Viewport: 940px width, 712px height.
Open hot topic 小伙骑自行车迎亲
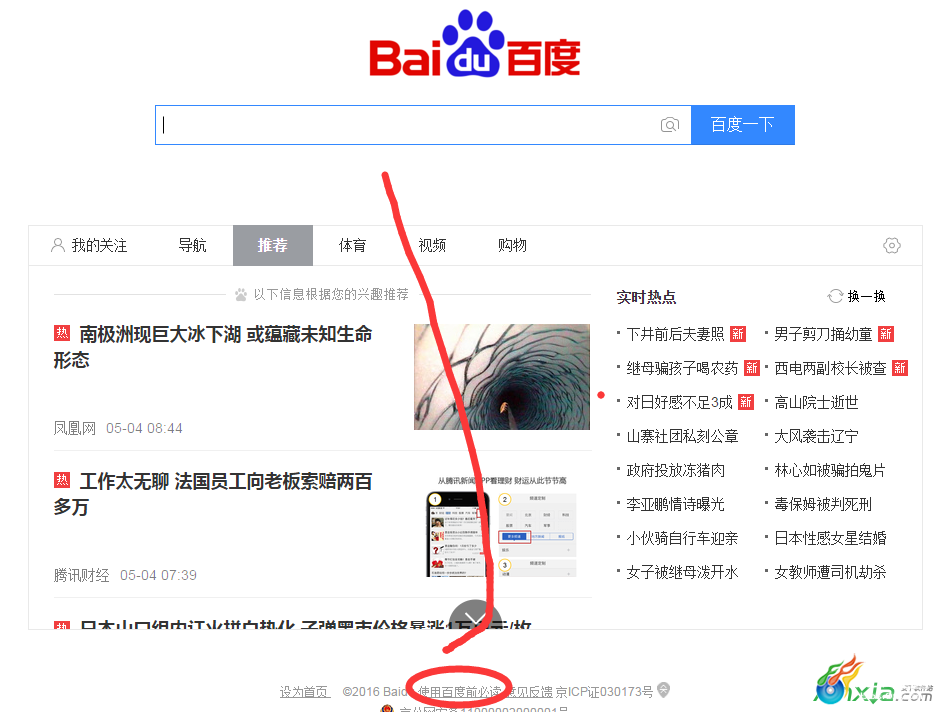[x=682, y=538]
